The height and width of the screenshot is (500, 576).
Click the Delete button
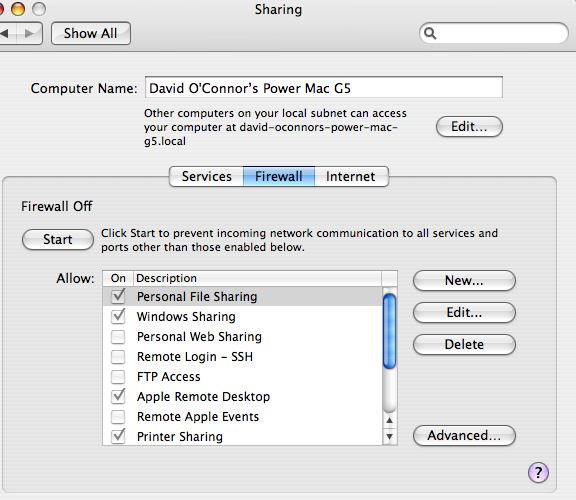click(464, 345)
